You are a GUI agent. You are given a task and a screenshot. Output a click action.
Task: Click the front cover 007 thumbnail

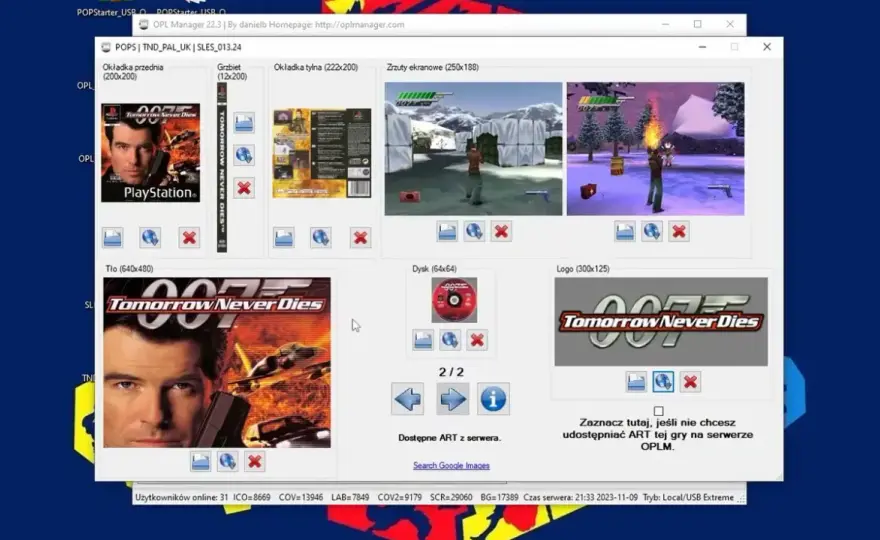[x=150, y=153]
